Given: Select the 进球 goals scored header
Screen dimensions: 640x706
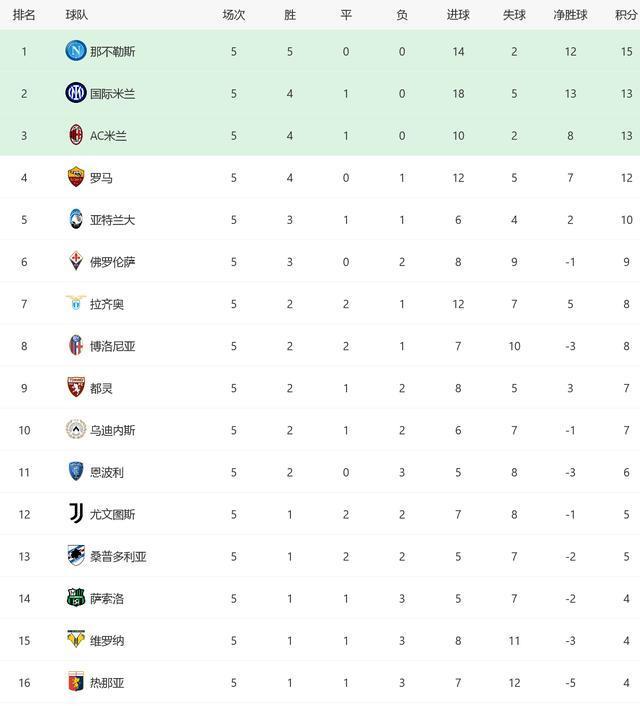Looking at the screenshot, I should click(458, 15).
